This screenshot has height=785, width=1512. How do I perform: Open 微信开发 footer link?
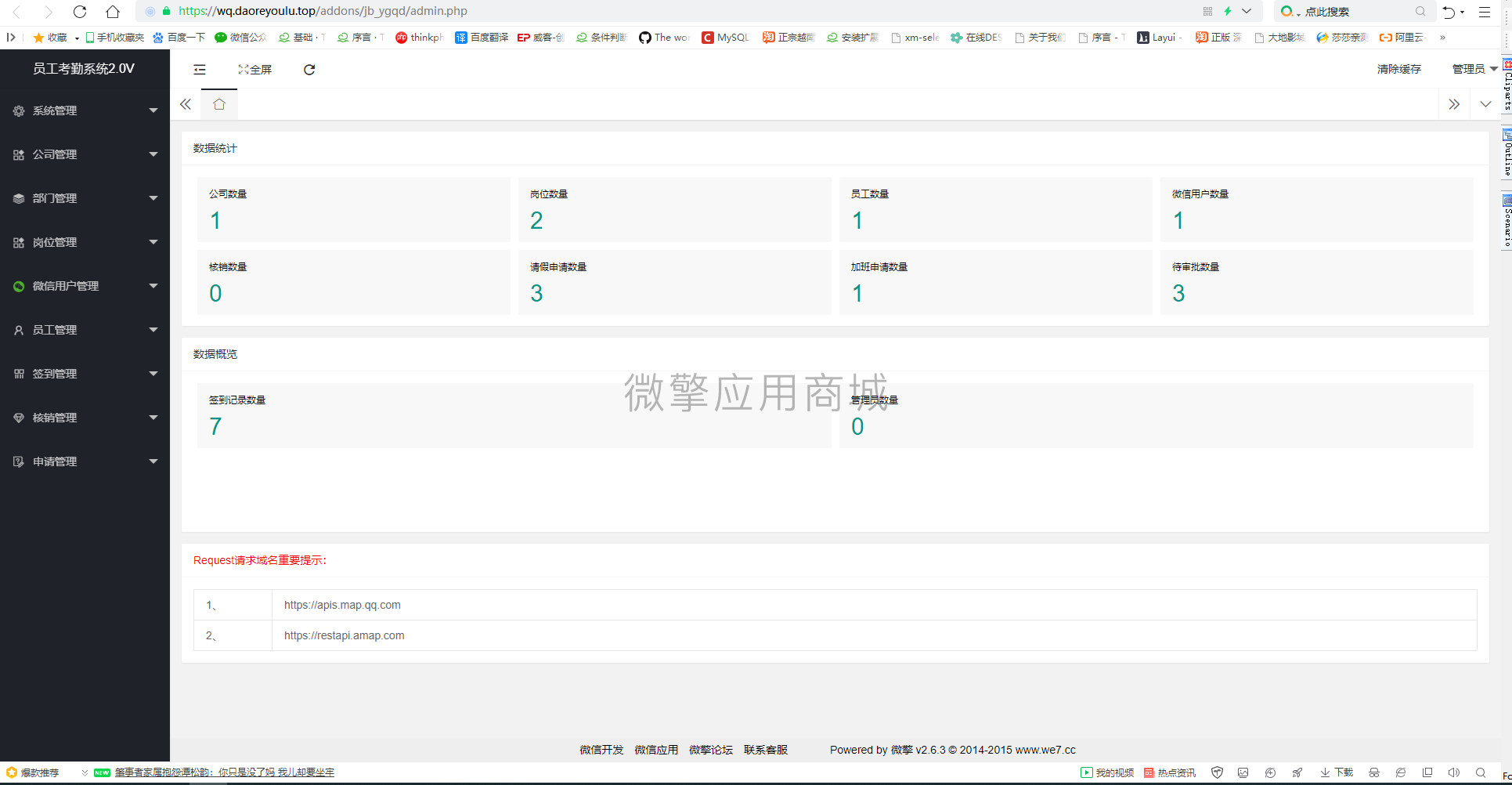(601, 750)
